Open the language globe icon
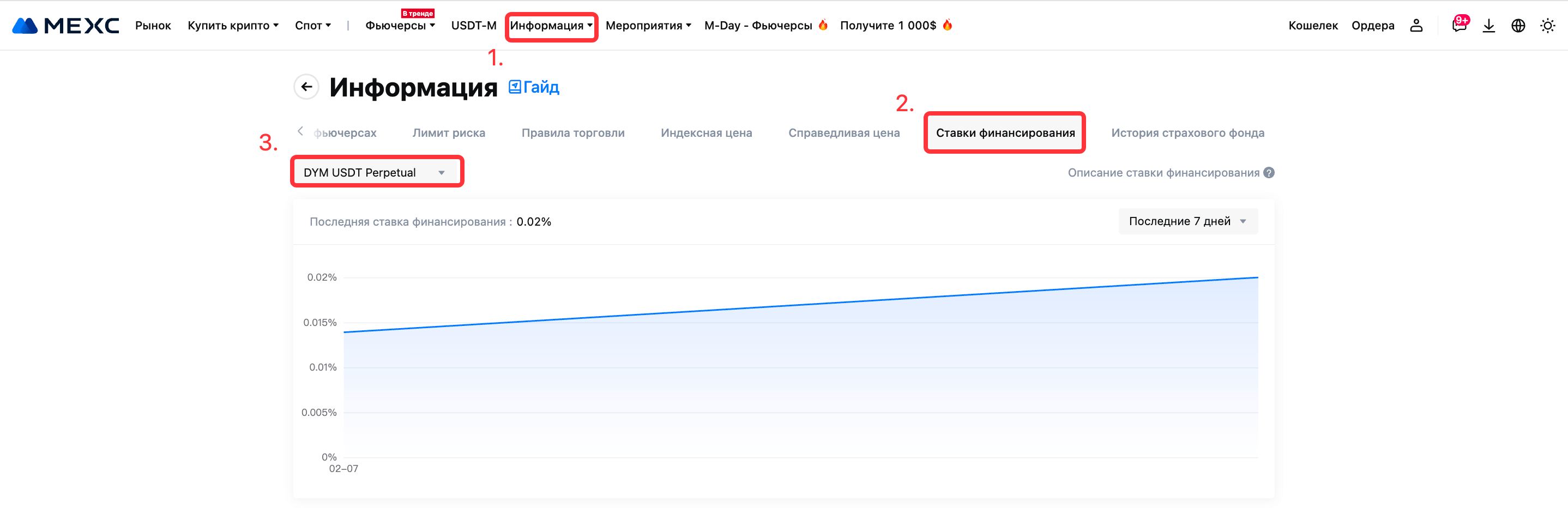The height and width of the screenshot is (508, 1568). click(1518, 26)
